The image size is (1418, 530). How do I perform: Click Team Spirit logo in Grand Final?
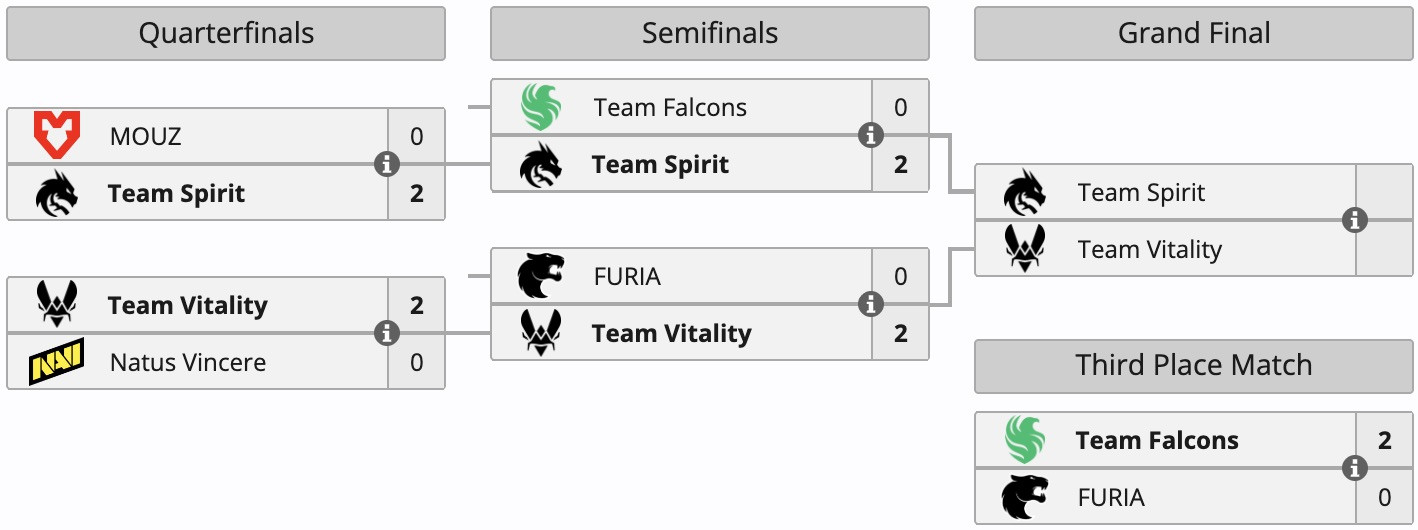click(x=1025, y=192)
